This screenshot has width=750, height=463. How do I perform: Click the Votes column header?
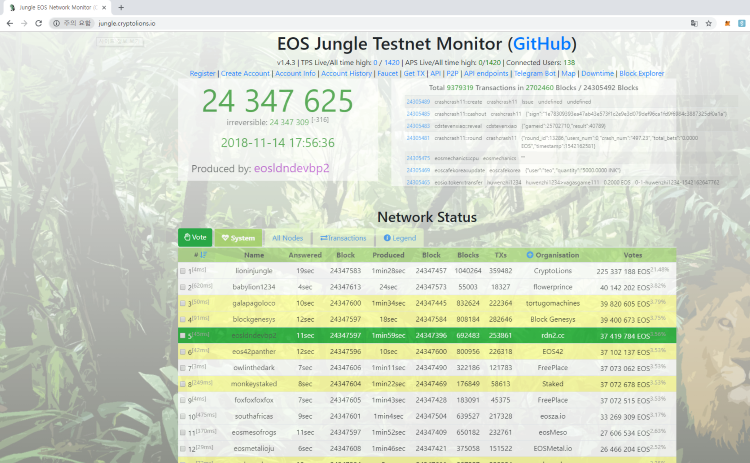click(x=632, y=255)
